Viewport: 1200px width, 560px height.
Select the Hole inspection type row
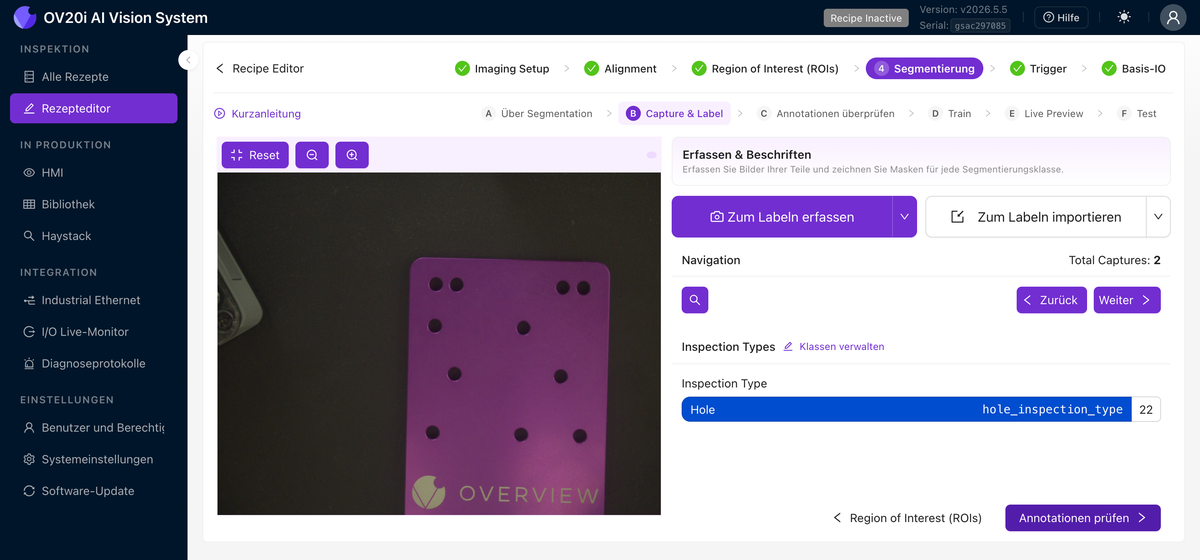[x=906, y=410]
